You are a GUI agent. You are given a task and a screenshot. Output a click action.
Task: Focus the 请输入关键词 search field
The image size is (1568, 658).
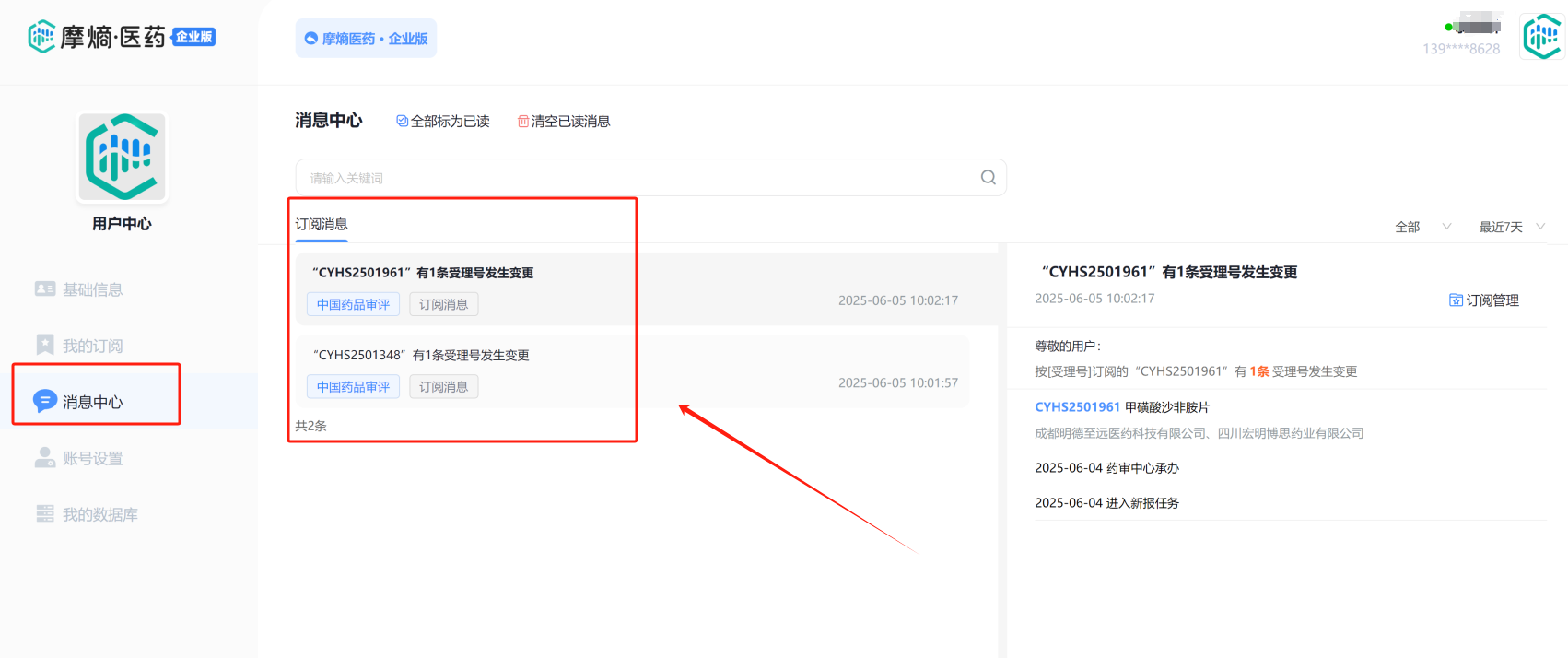(650, 177)
